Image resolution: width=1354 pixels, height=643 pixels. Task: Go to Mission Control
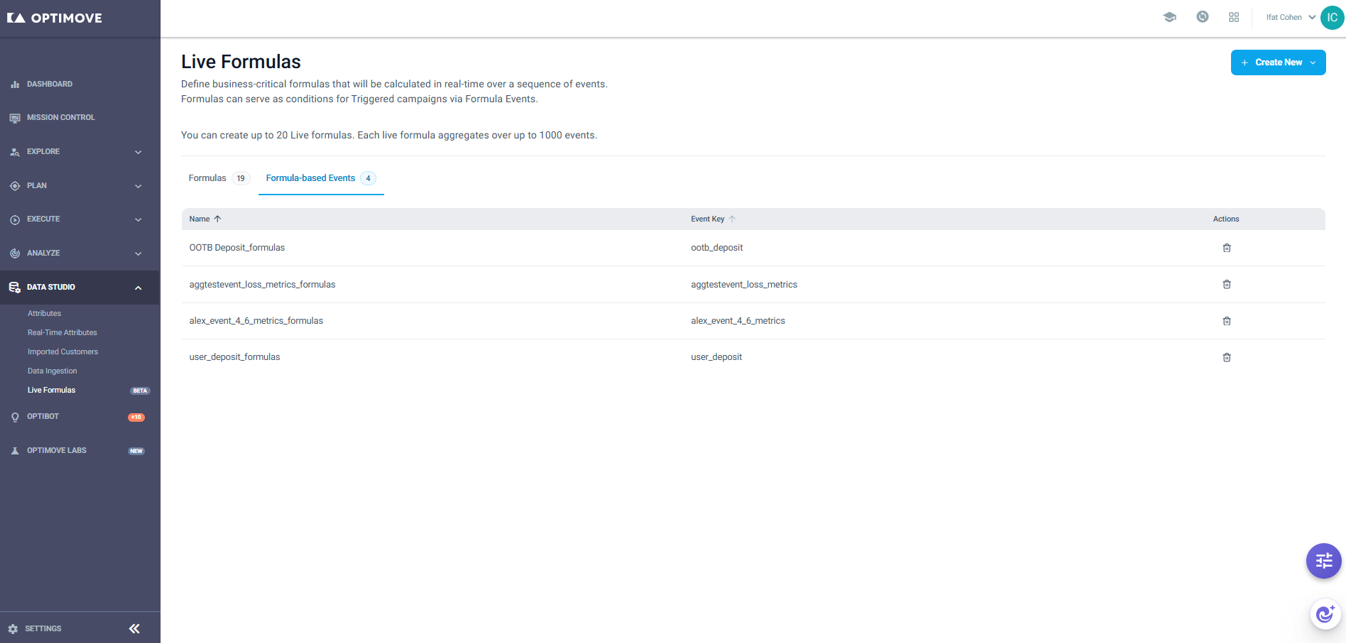pyautogui.click(x=61, y=118)
